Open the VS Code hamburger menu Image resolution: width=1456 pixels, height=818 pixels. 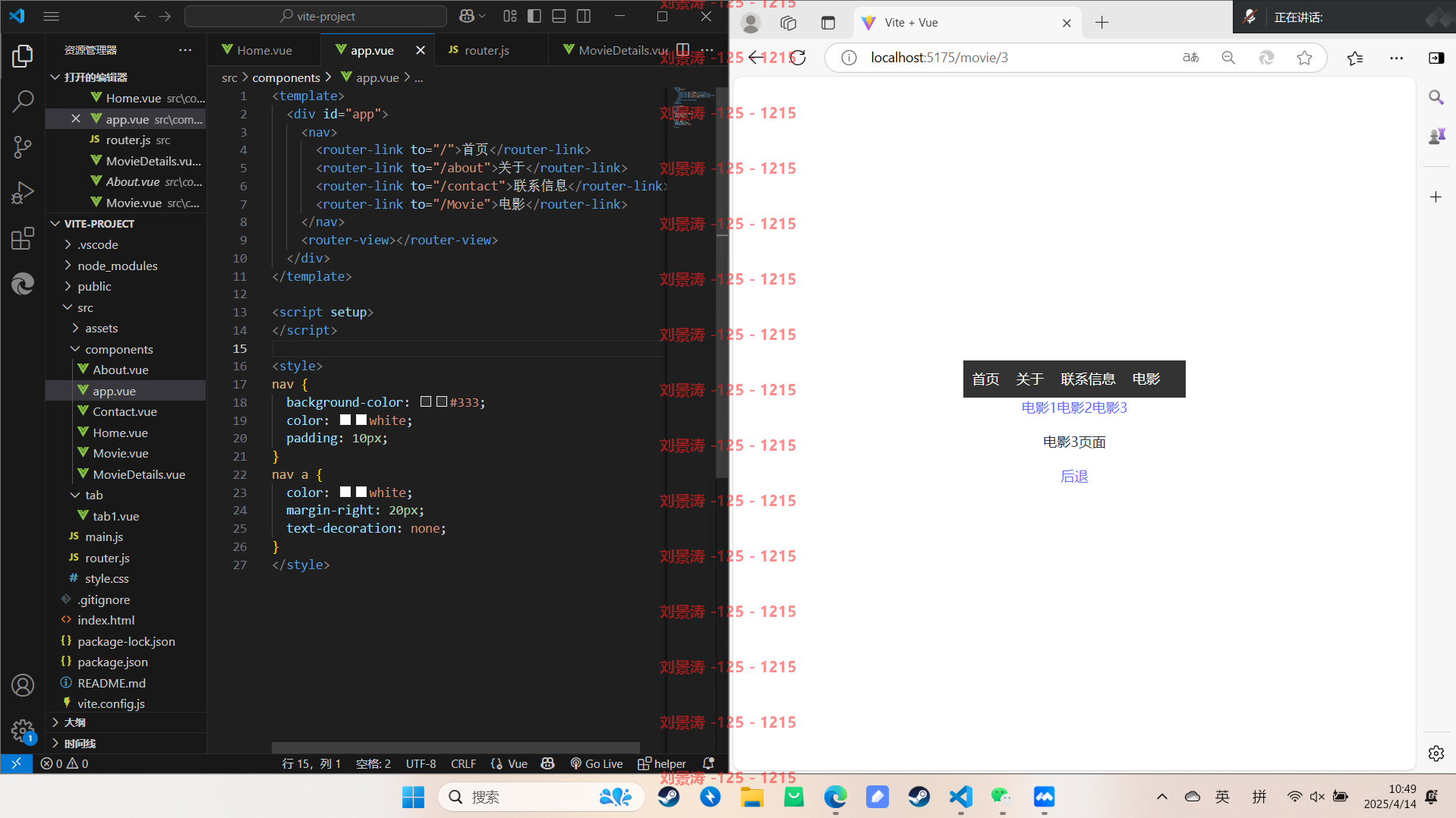(51, 16)
